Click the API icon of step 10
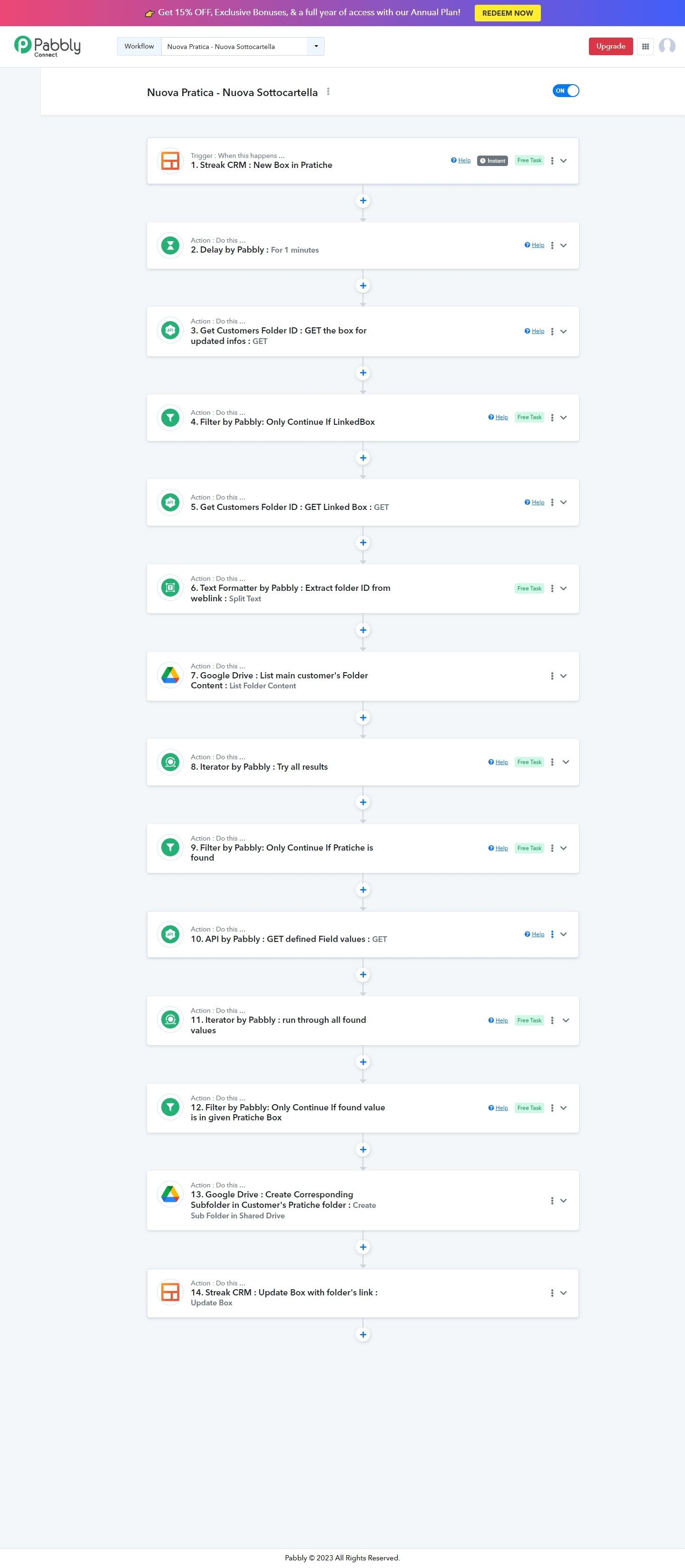Image resolution: width=685 pixels, height=1568 pixels. [170, 934]
